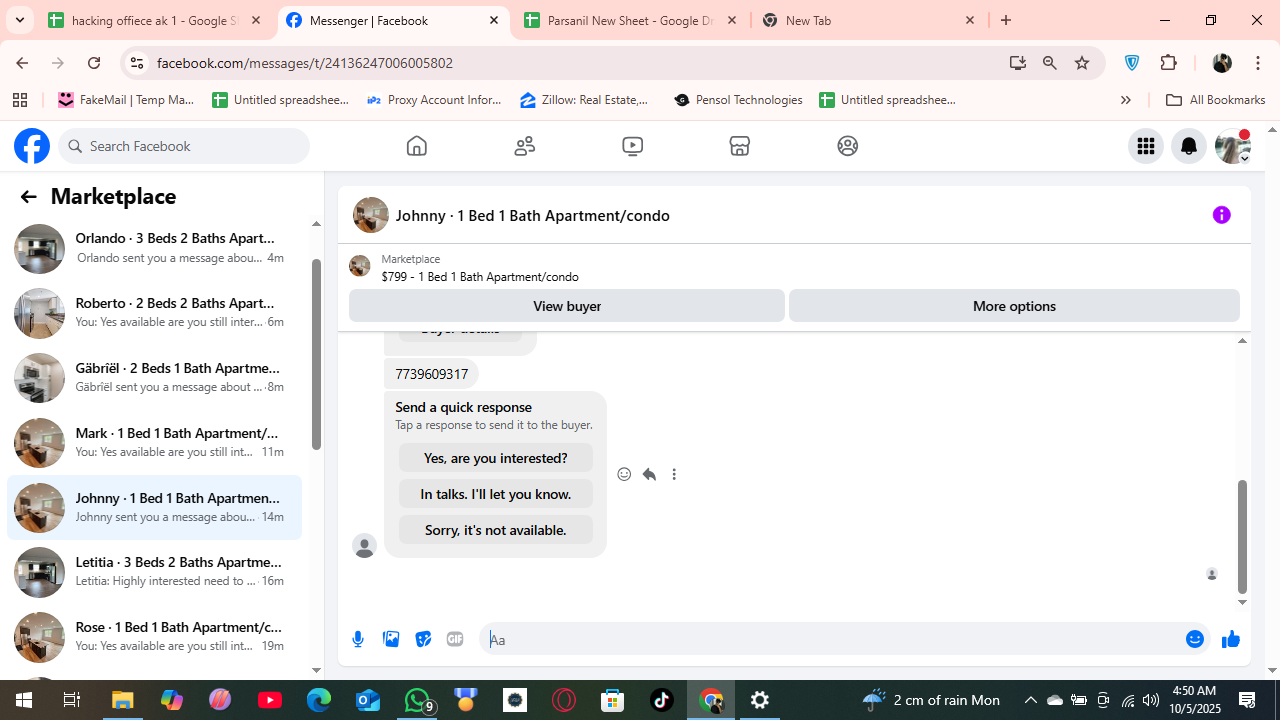Image resolution: width=1280 pixels, height=720 pixels.
Task: Open Orlando 3 Beds 2 Baths conversation
Action: [154, 248]
